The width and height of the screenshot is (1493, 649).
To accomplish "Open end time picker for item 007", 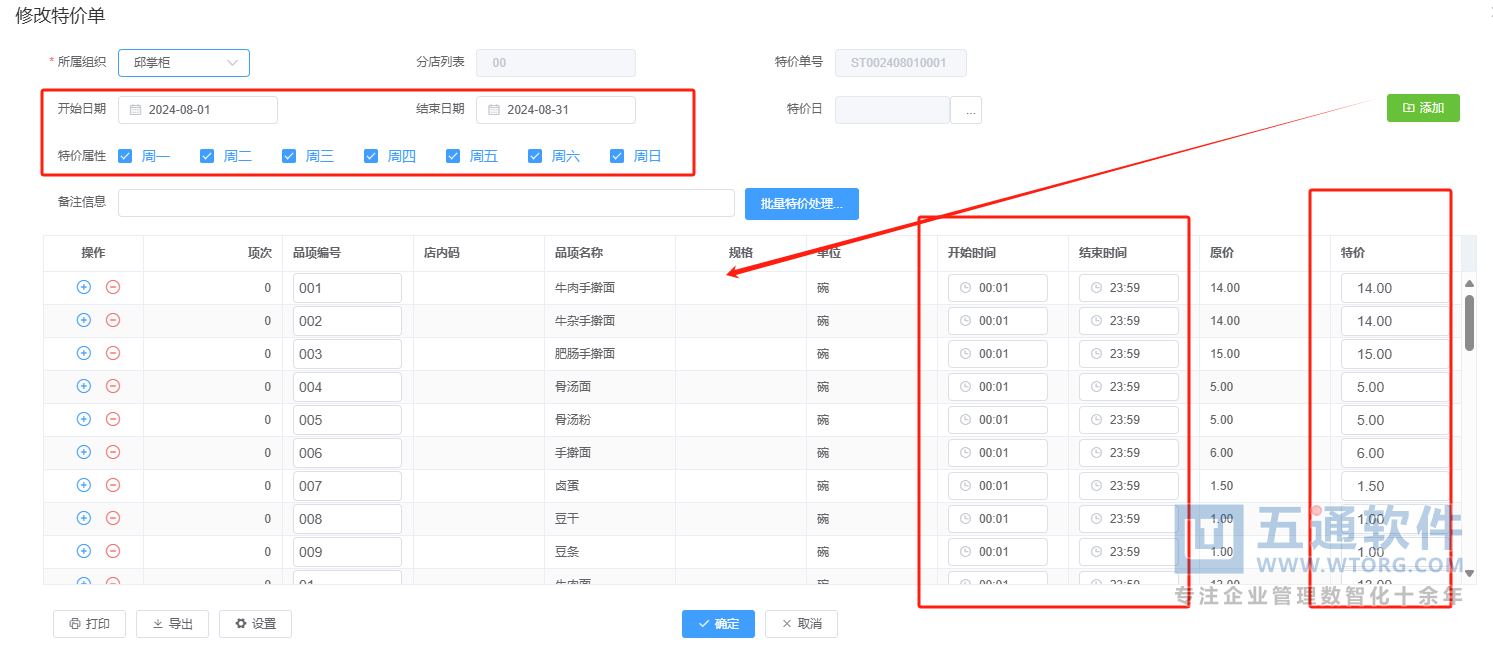I will pyautogui.click(x=1129, y=486).
